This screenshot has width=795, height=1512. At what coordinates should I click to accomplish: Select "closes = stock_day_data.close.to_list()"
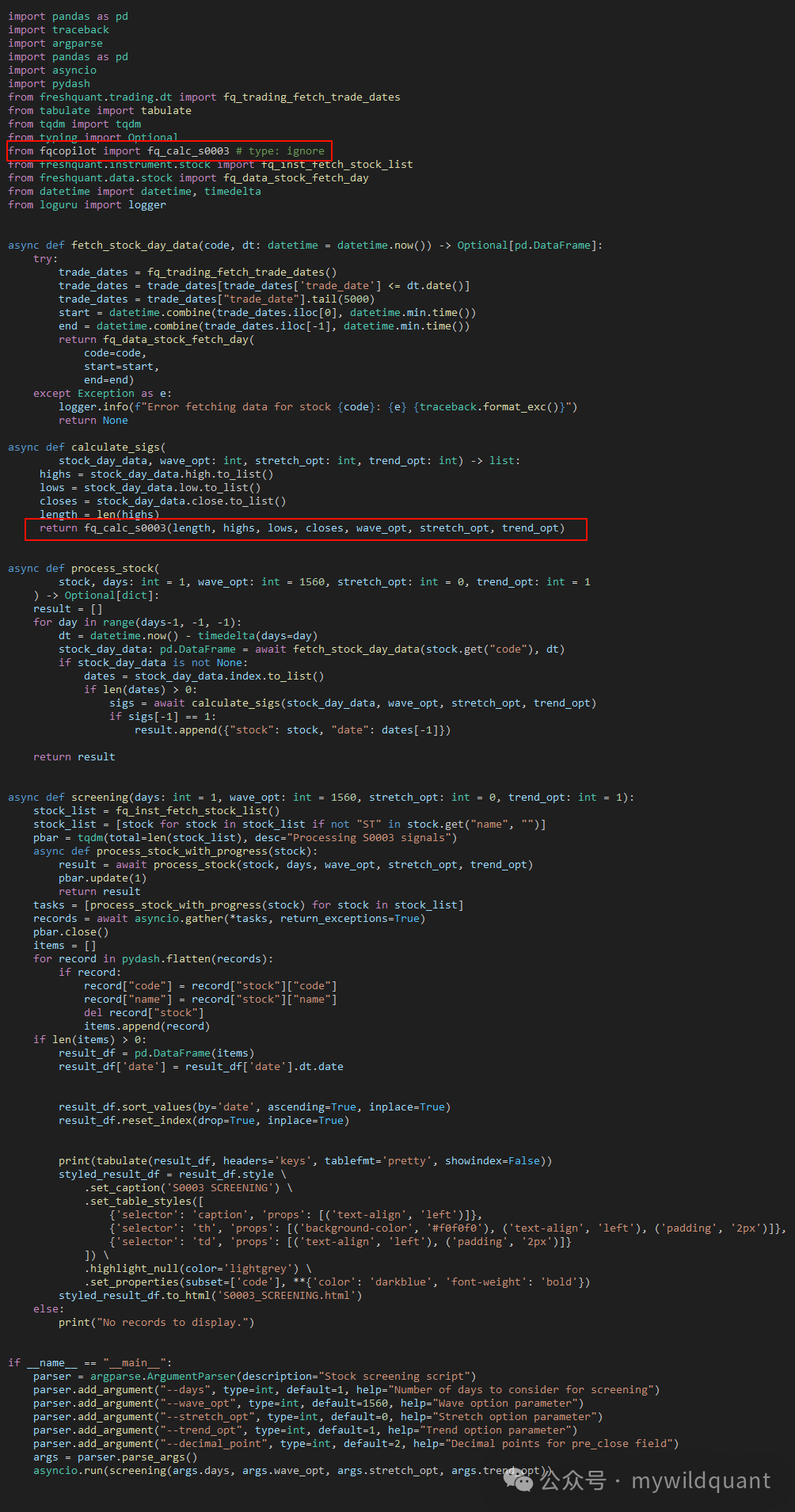pyautogui.click(x=163, y=501)
